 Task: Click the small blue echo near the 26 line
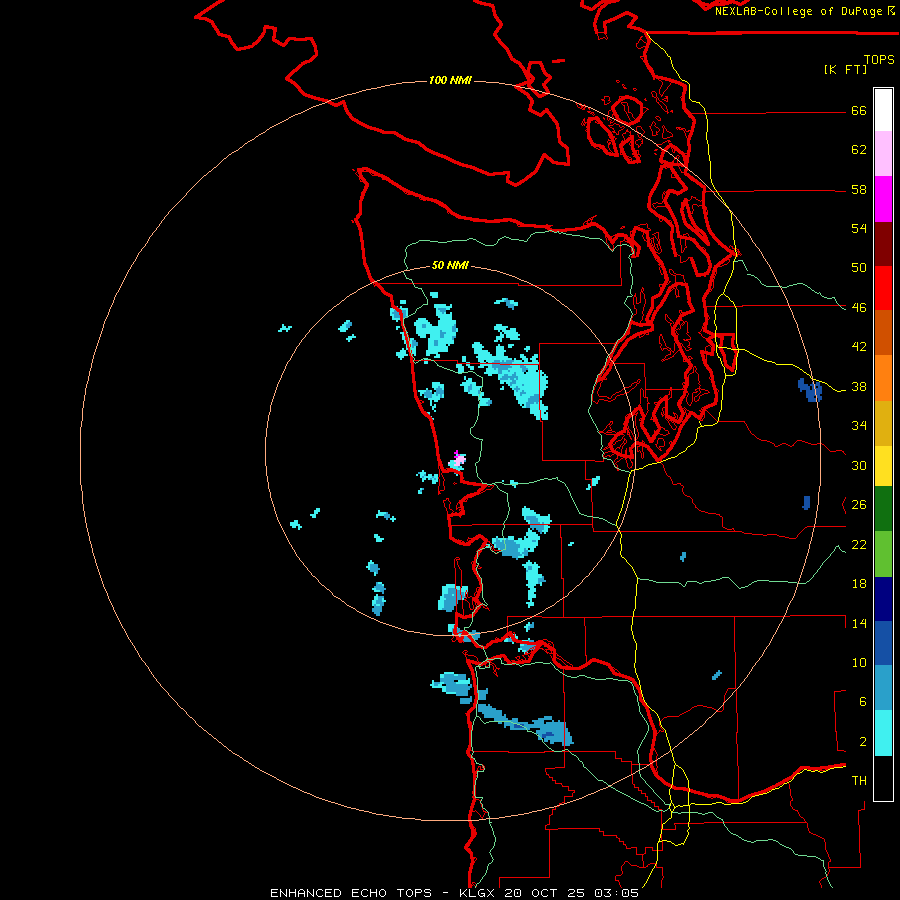click(806, 503)
